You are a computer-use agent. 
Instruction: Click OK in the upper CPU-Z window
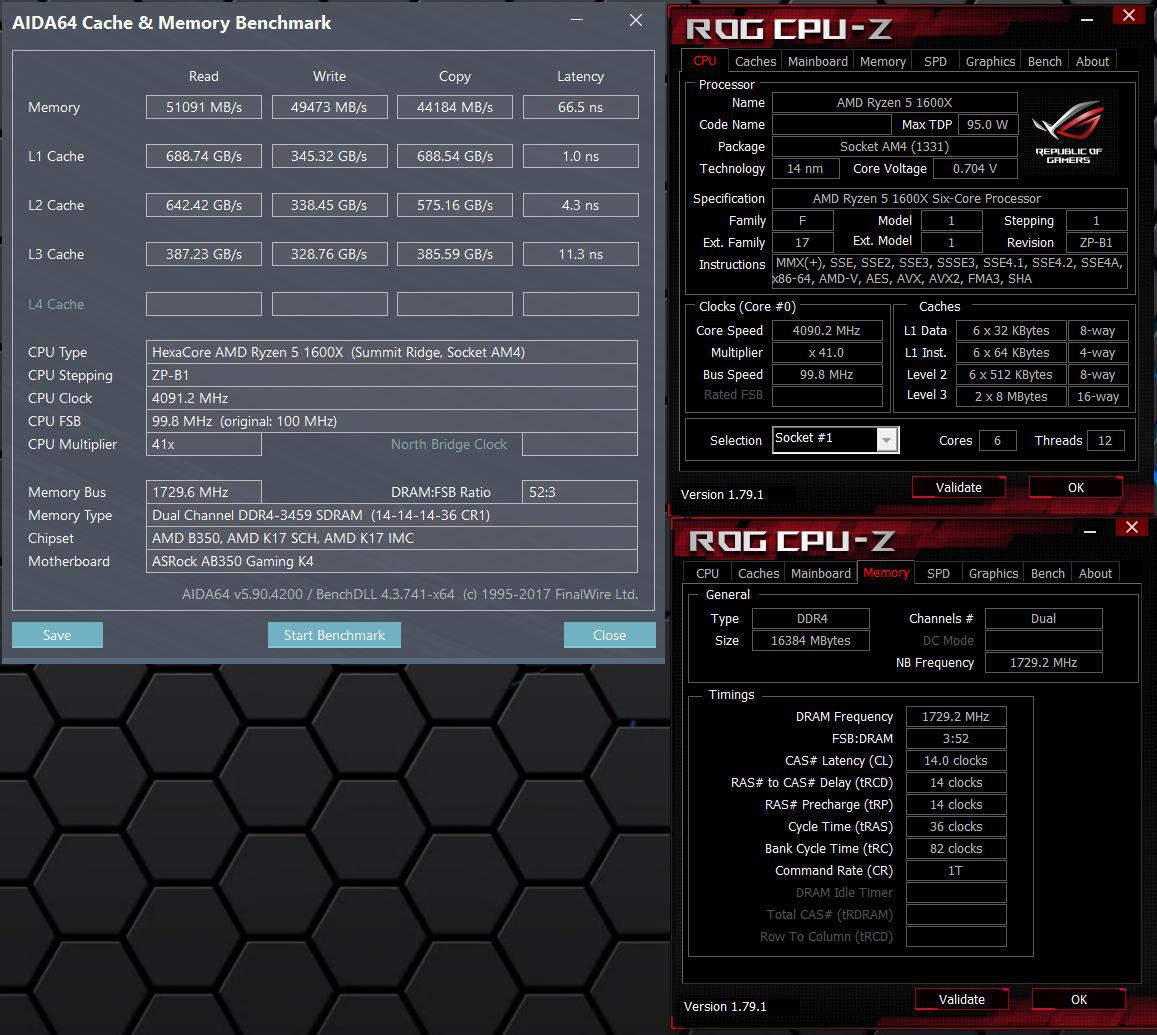coord(1076,488)
